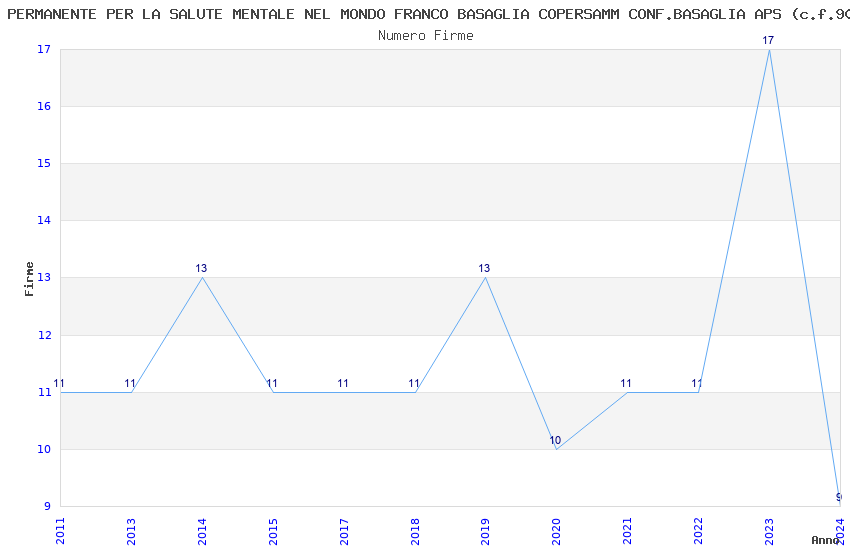Screen dimensions: 850x550
Task: Select the y-axis tick value 15
Action: click(x=44, y=163)
